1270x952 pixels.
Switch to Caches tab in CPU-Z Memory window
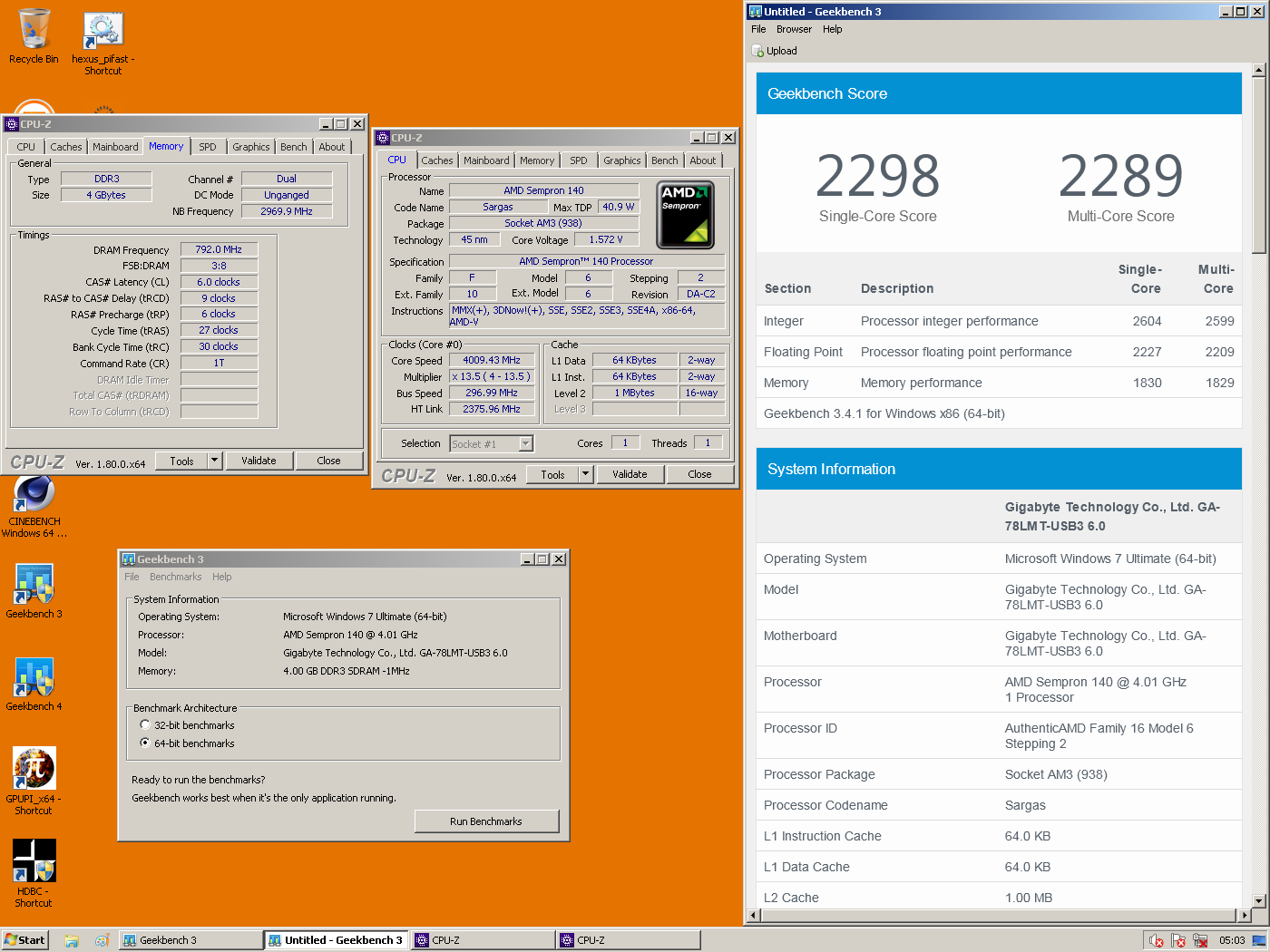tap(66, 147)
